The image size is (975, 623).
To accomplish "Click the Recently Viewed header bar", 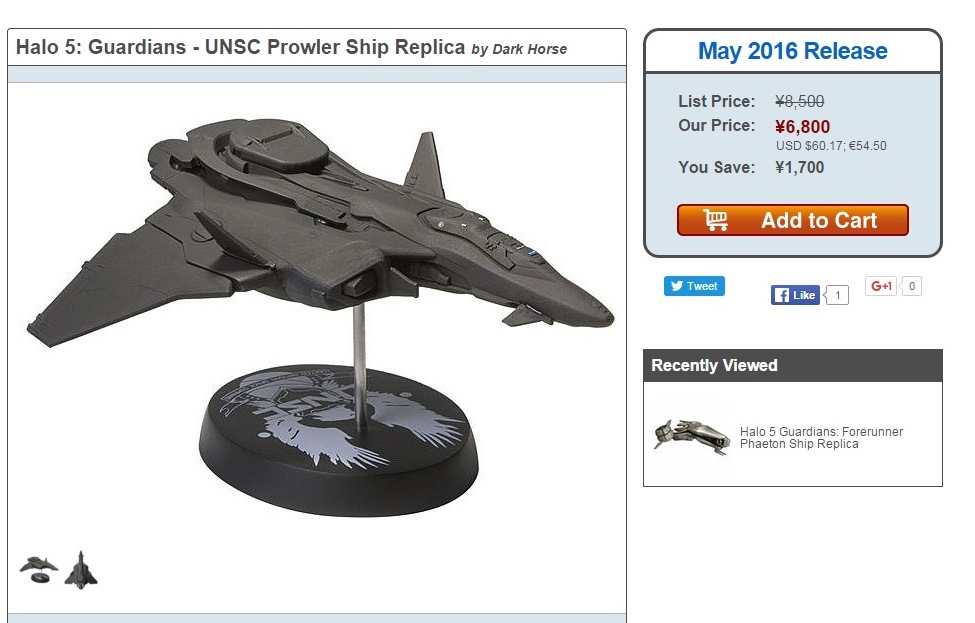I will pos(793,366).
